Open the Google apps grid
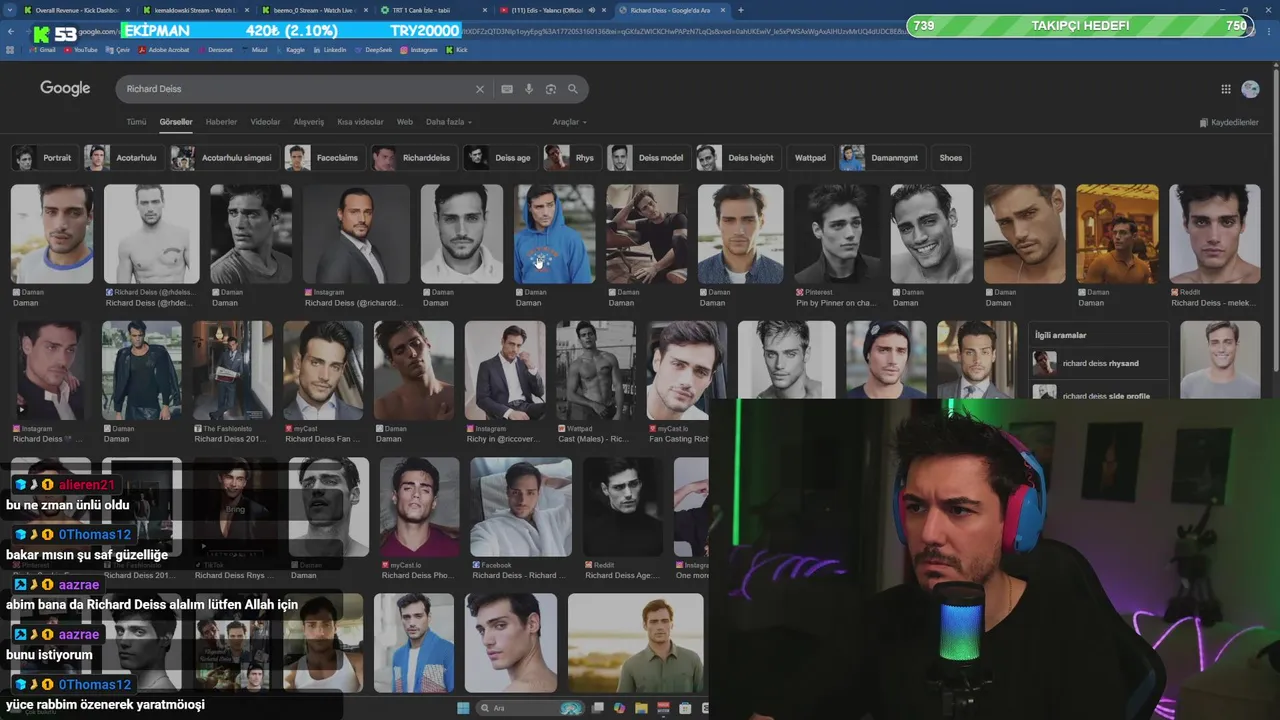 click(1226, 89)
